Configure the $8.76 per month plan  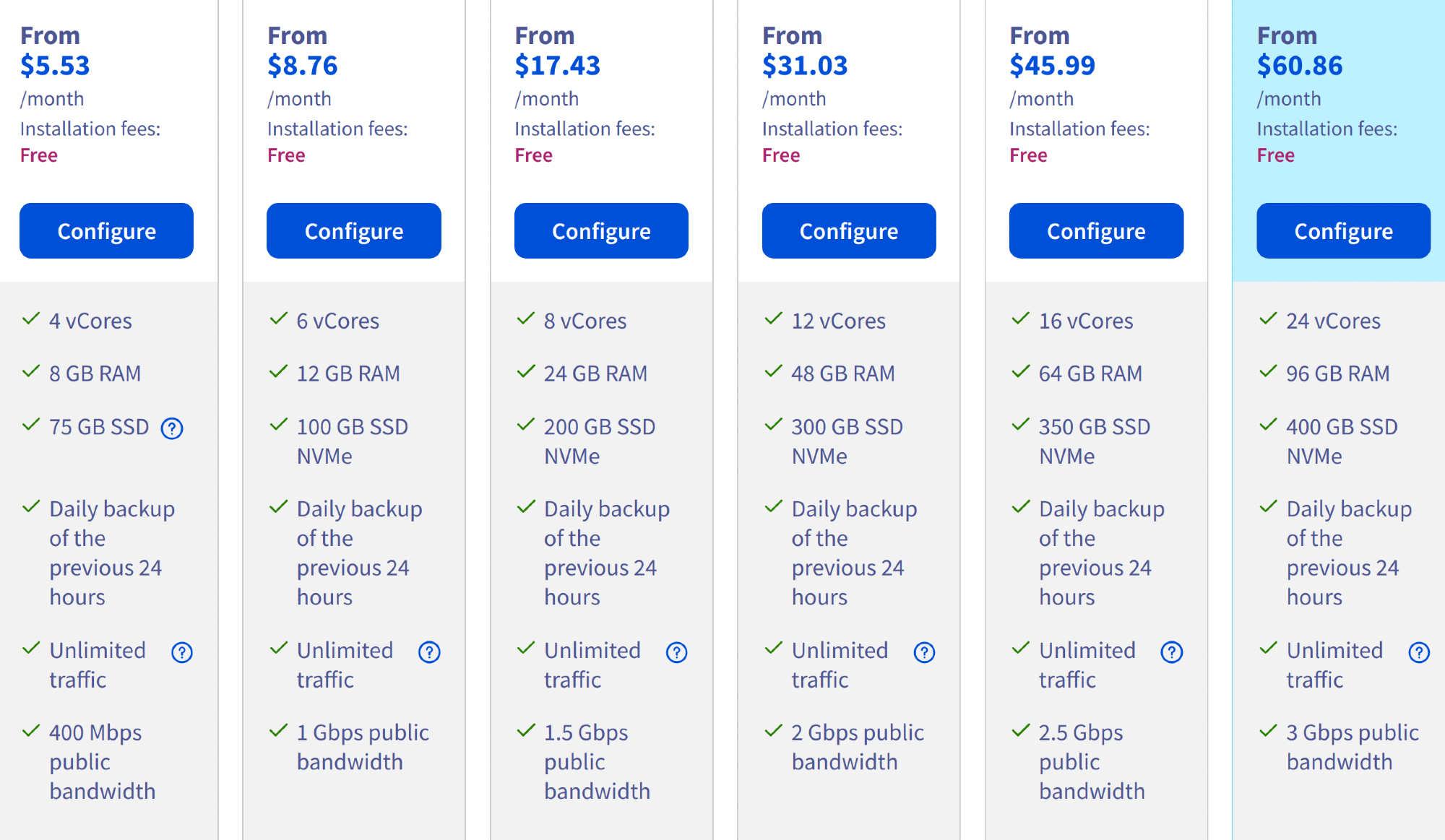[x=354, y=231]
